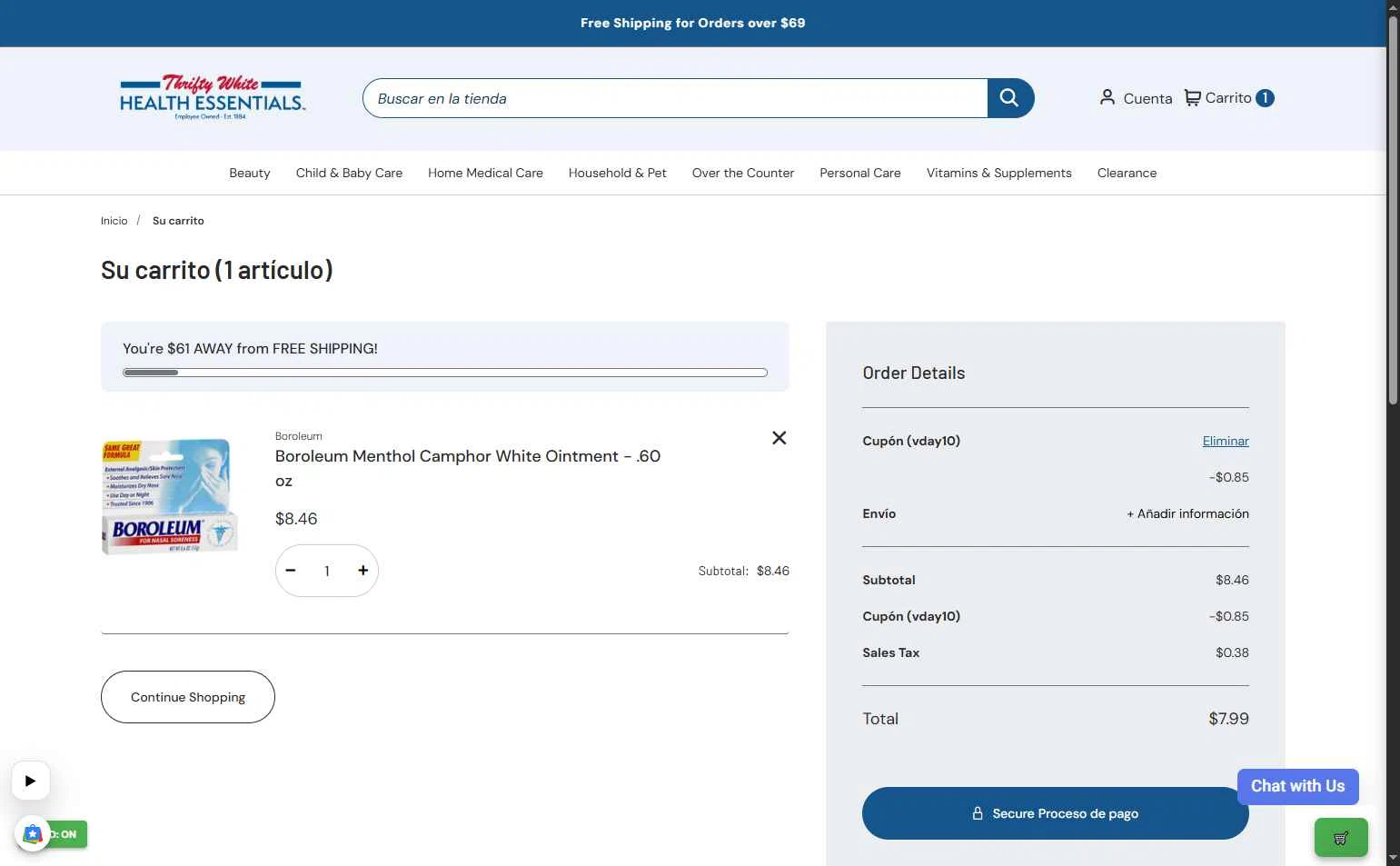Click the scrollbar down arrow
Image resolution: width=1400 pixels, height=866 pixels.
point(1393,858)
